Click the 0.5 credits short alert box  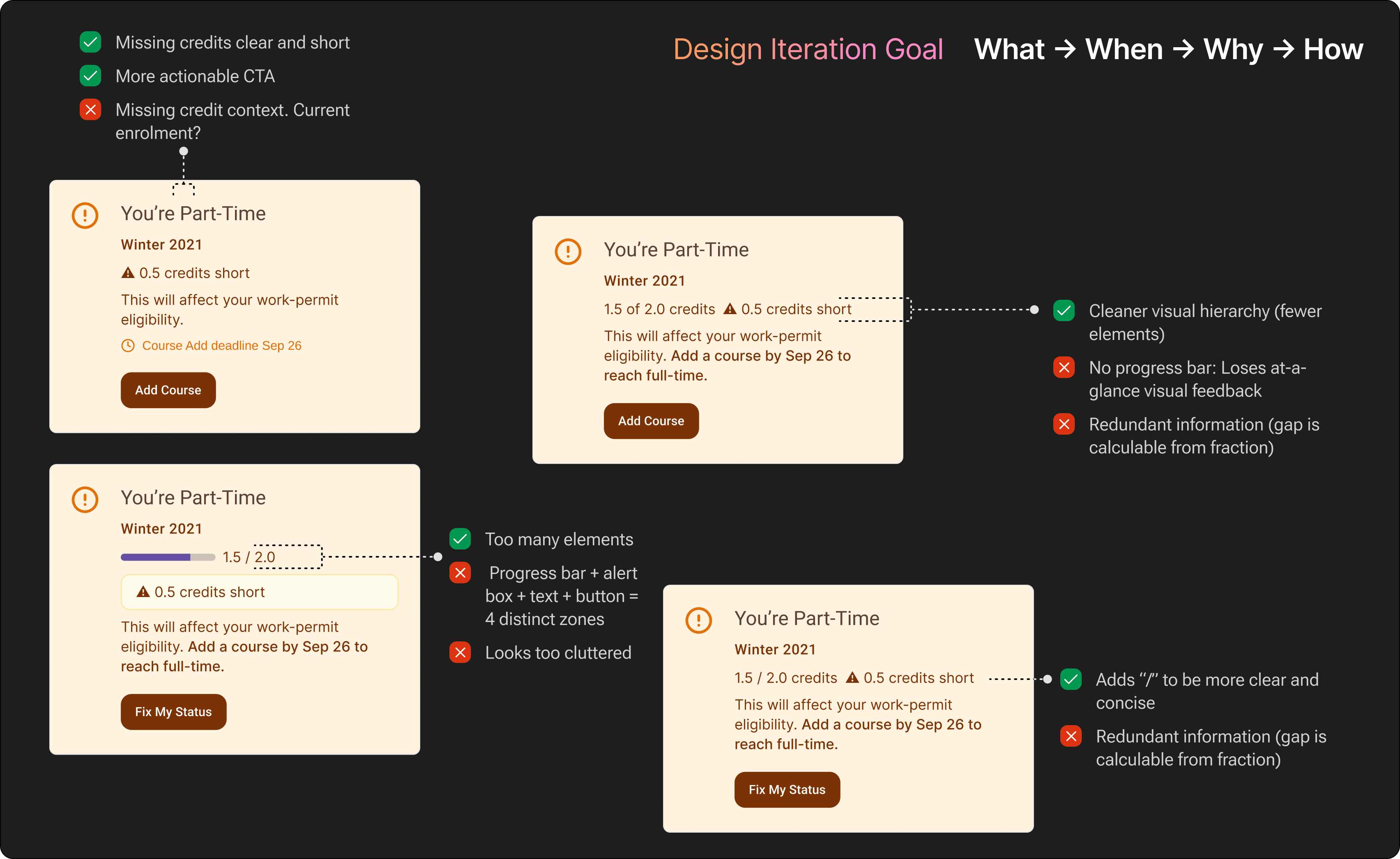pyautogui.click(x=259, y=592)
